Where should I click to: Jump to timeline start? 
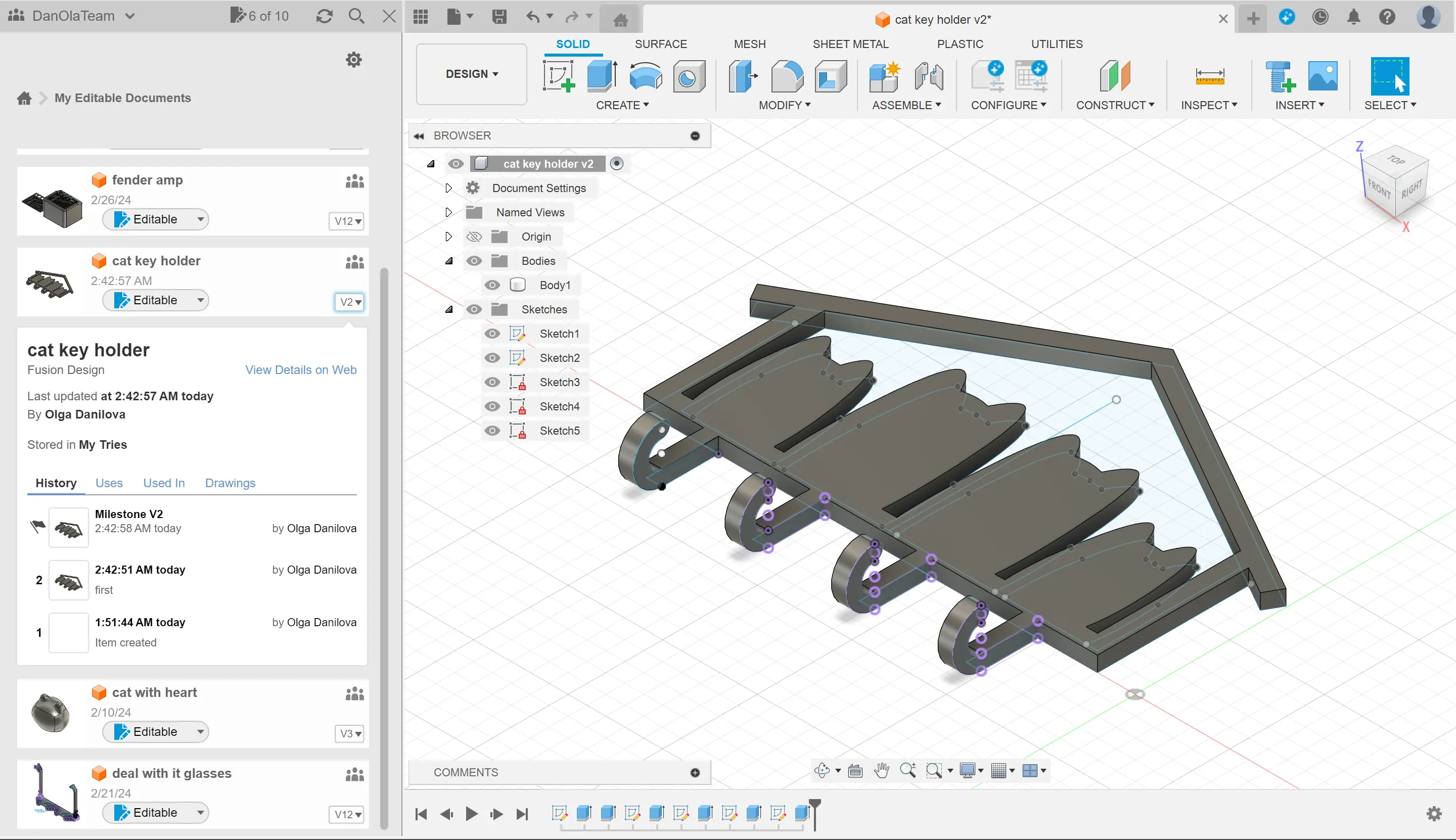tap(421, 813)
